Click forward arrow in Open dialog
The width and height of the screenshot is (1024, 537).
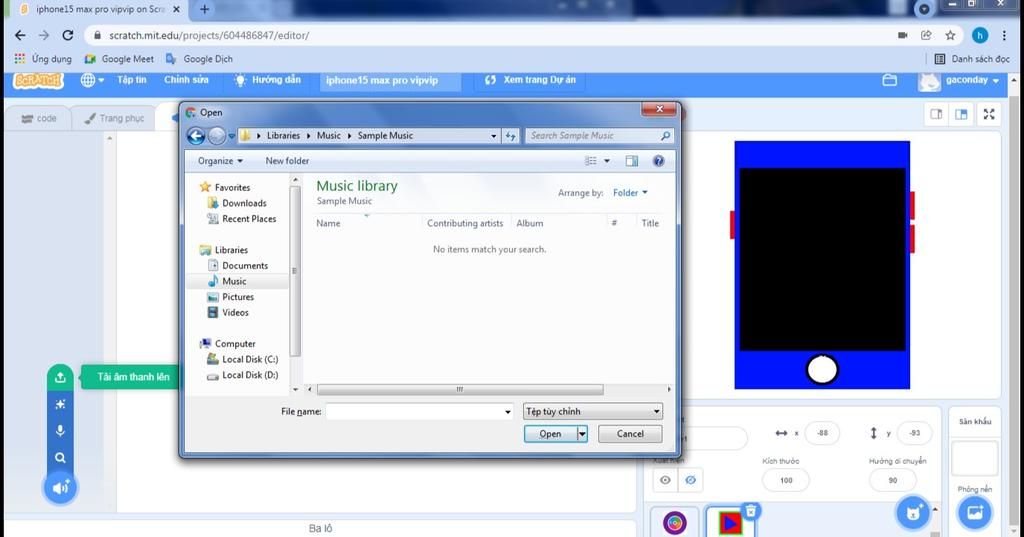tap(216, 135)
